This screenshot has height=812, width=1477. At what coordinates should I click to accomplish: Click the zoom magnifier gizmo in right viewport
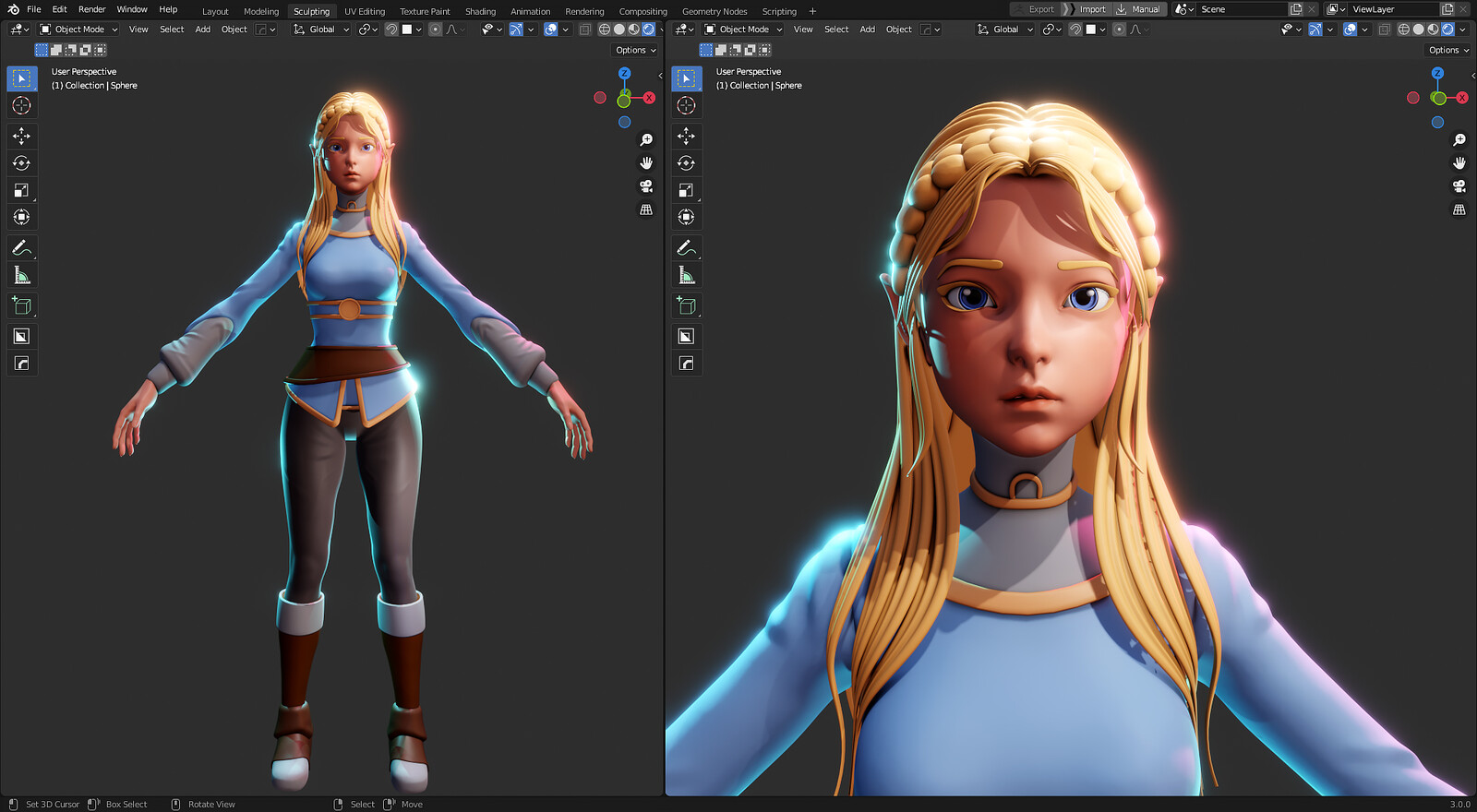[x=1459, y=139]
